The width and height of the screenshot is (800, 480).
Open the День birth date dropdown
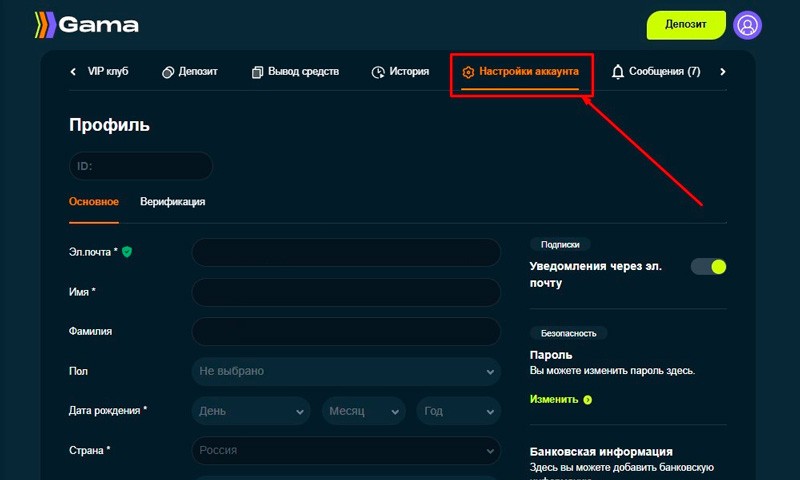click(x=251, y=411)
